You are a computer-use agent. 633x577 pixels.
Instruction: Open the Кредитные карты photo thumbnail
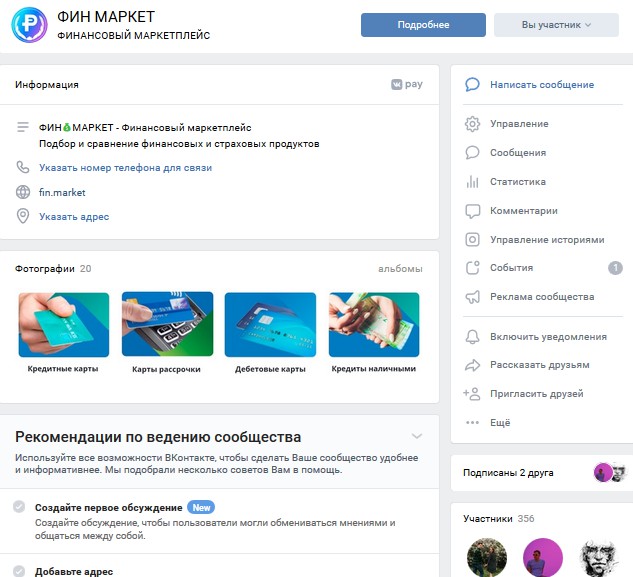click(64, 325)
